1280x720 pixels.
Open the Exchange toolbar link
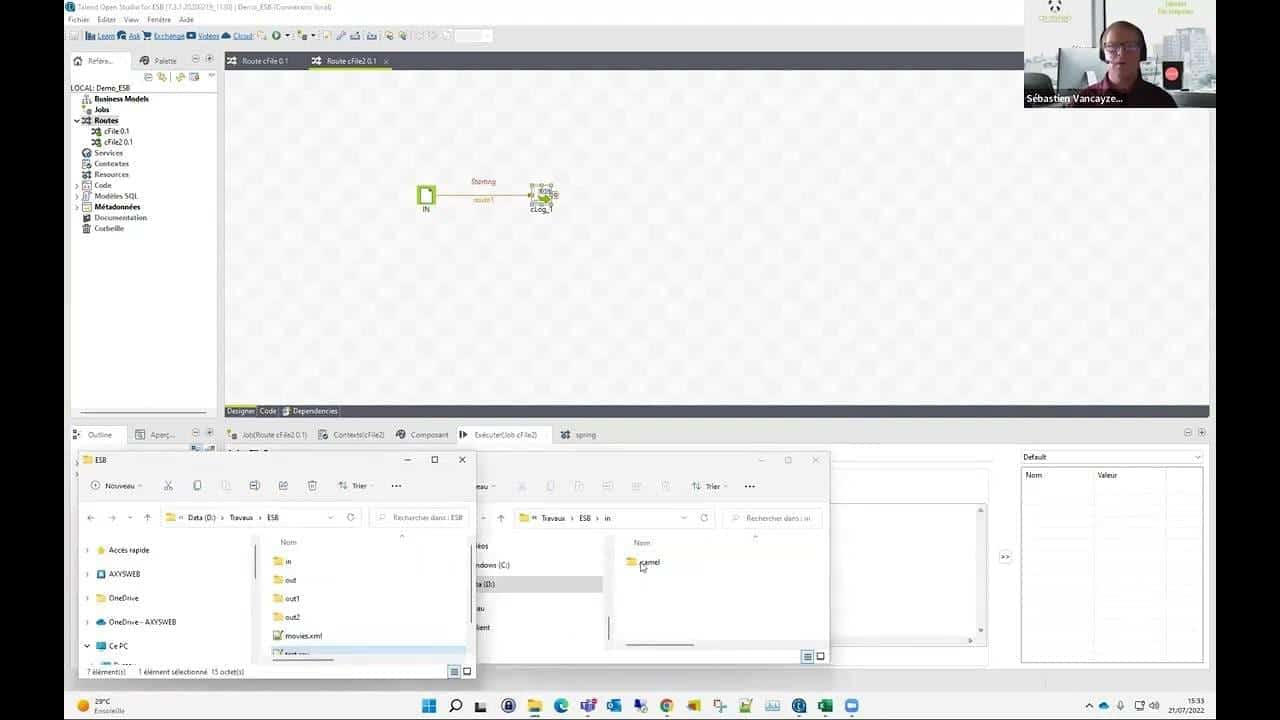click(x=168, y=36)
